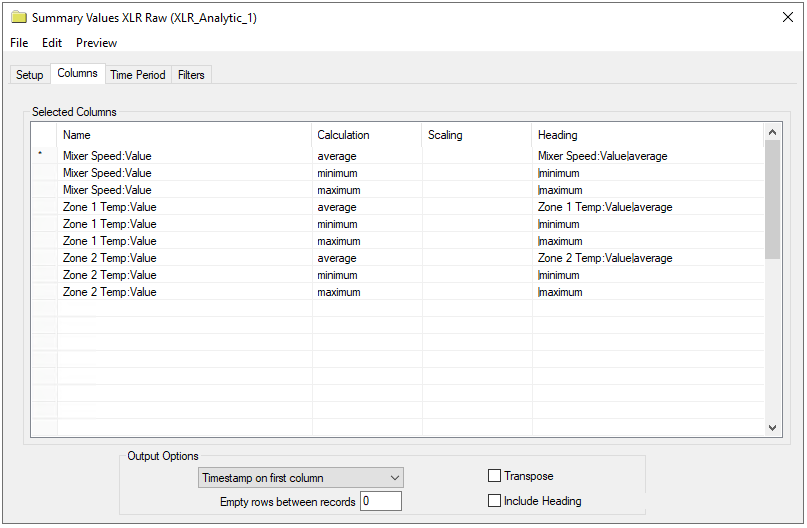
Task: Click the Mixer Speed:Value|average heading cell
Action: (x=648, y=156)
